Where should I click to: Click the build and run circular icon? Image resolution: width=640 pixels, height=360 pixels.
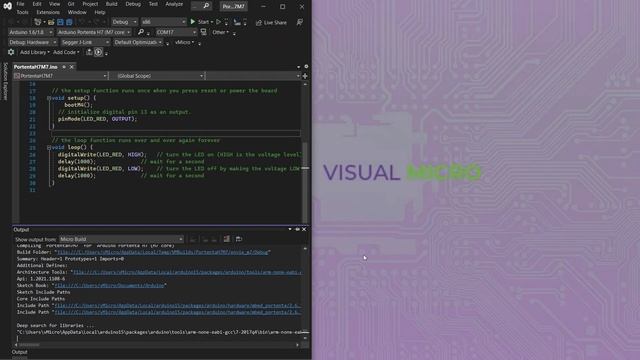98,52
